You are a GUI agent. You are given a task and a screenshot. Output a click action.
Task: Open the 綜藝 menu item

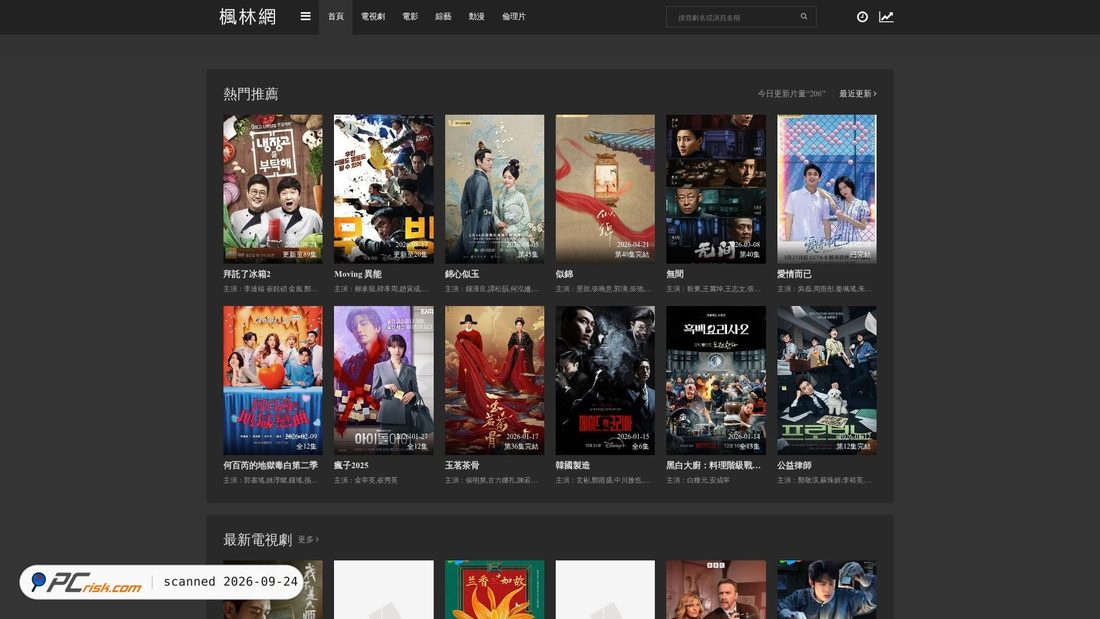click(443, 17)
